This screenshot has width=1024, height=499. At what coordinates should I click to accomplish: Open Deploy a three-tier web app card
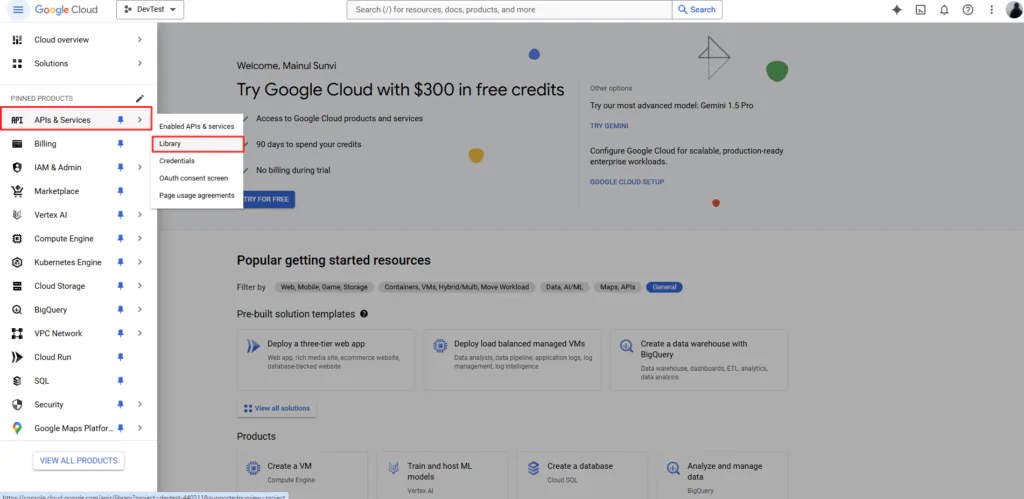coord(326,360)
